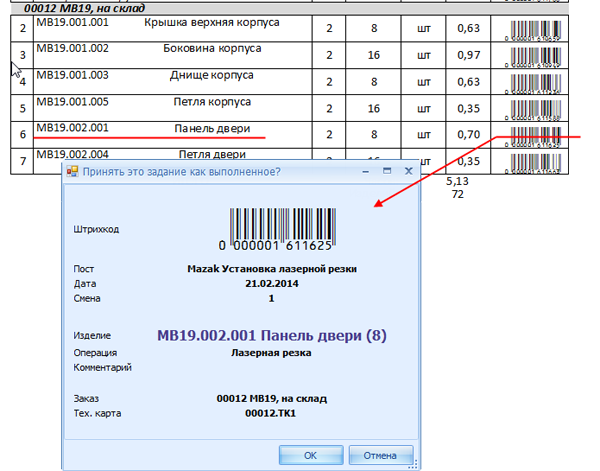Click the Тех. карта label
Viewport: 600px width, 471px height.
97,414
